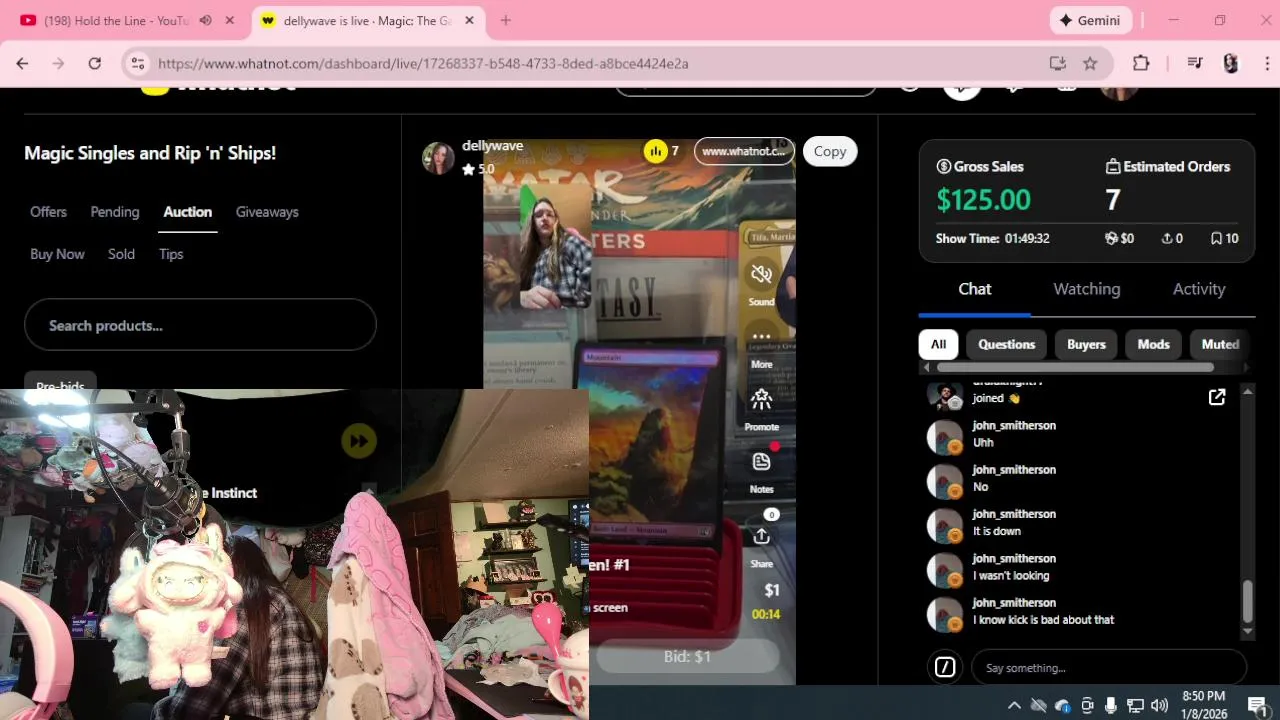The width and height of the screenshot is (1280, 720).
Task: Open a new browser tab
Action: click(x=505, y=20)
